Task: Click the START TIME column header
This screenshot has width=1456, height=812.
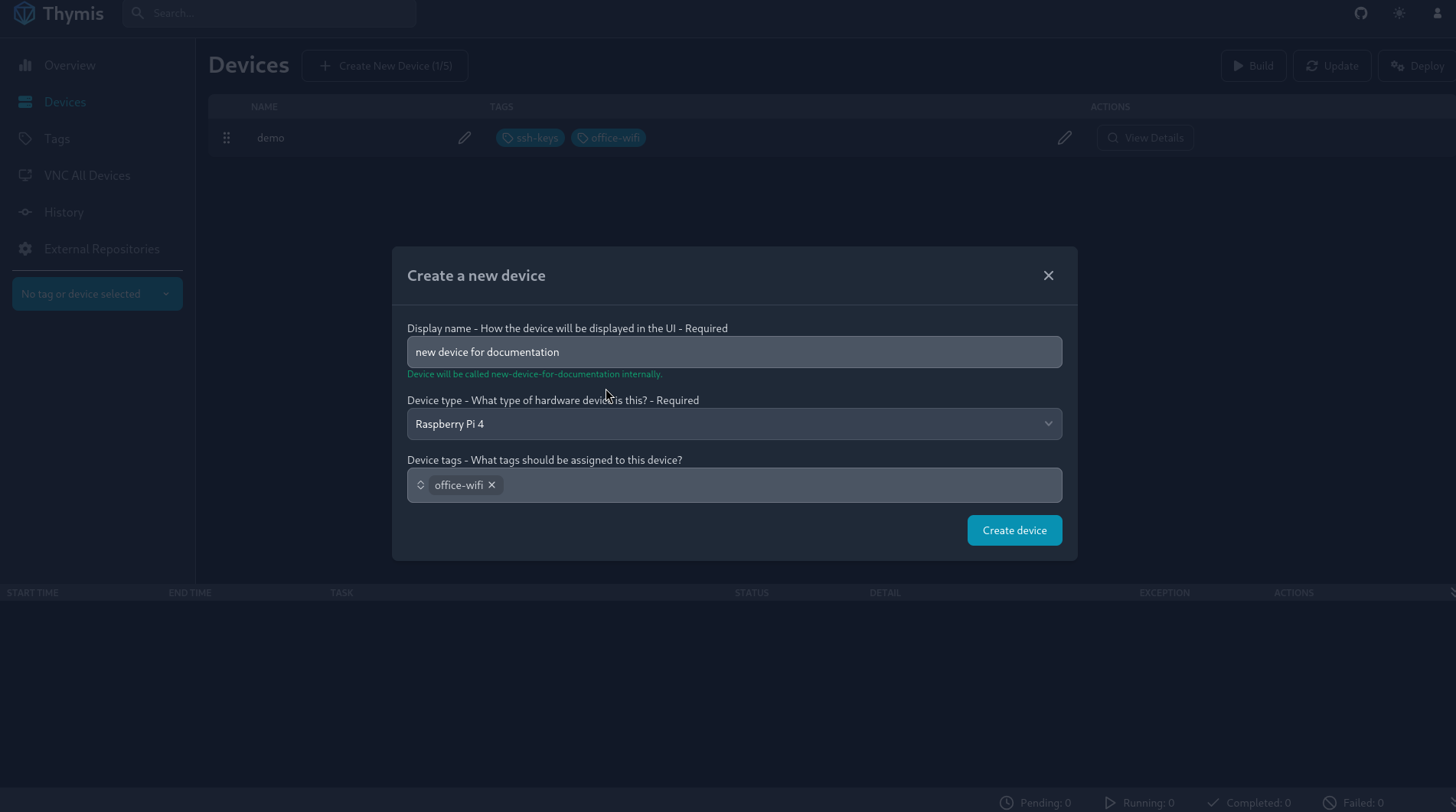Action: click(x=33, y=592)
